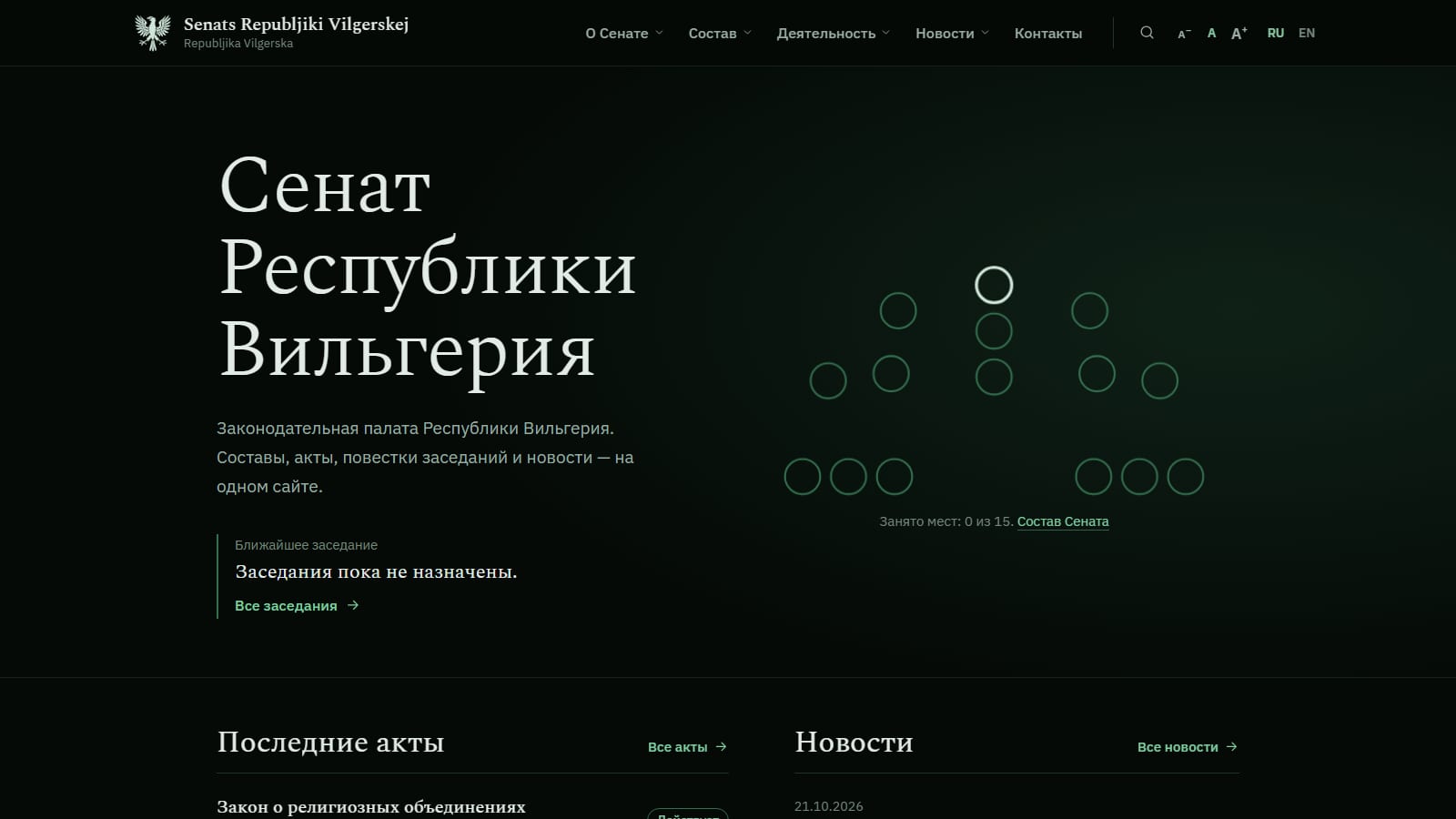Screen dimensions: 1456x819
Task: Expand the О Сенате menu chevron
Action: pyautogui.click(x=659, y=33)
